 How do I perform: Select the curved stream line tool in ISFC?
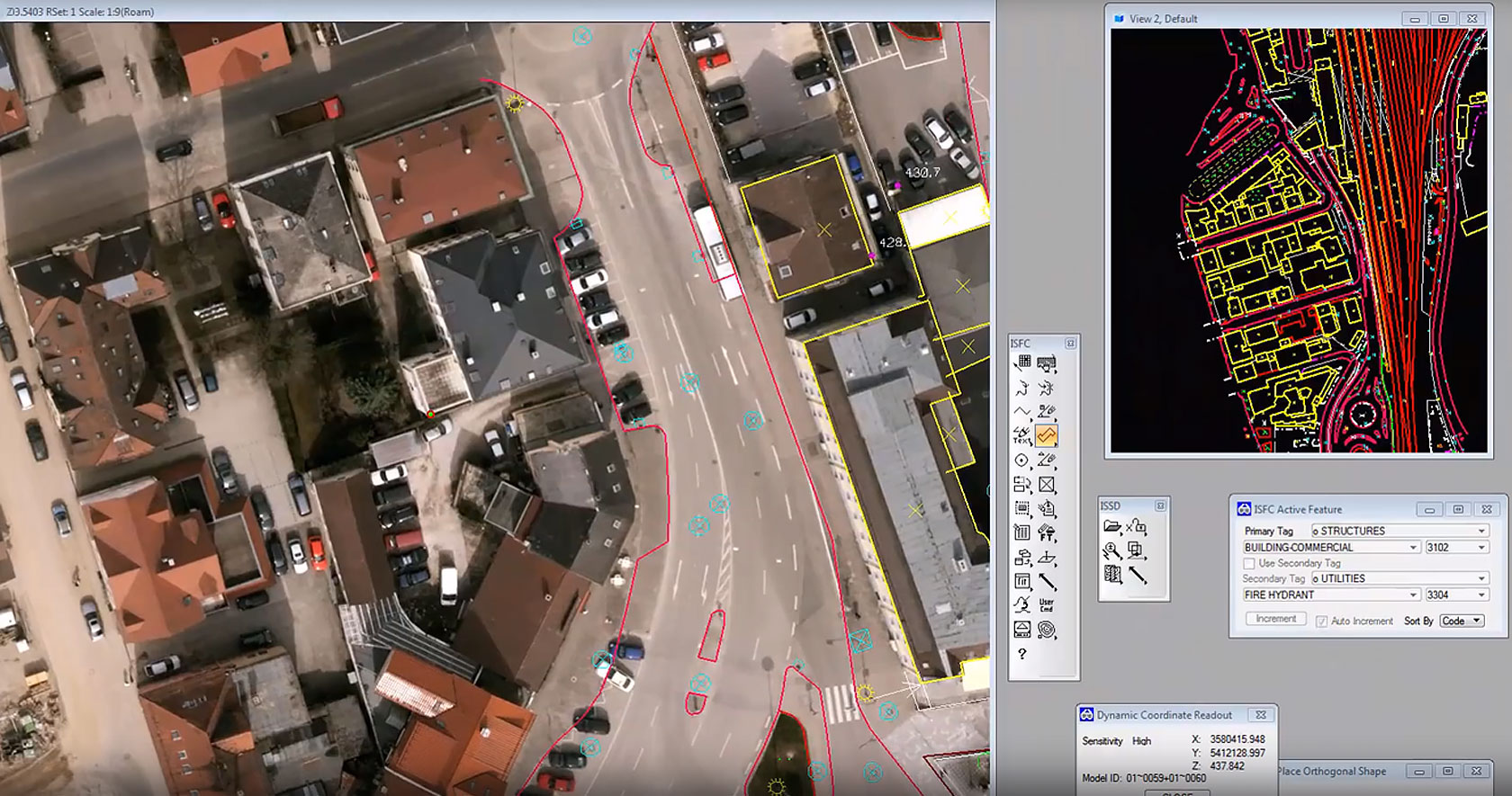[1022, 388]
